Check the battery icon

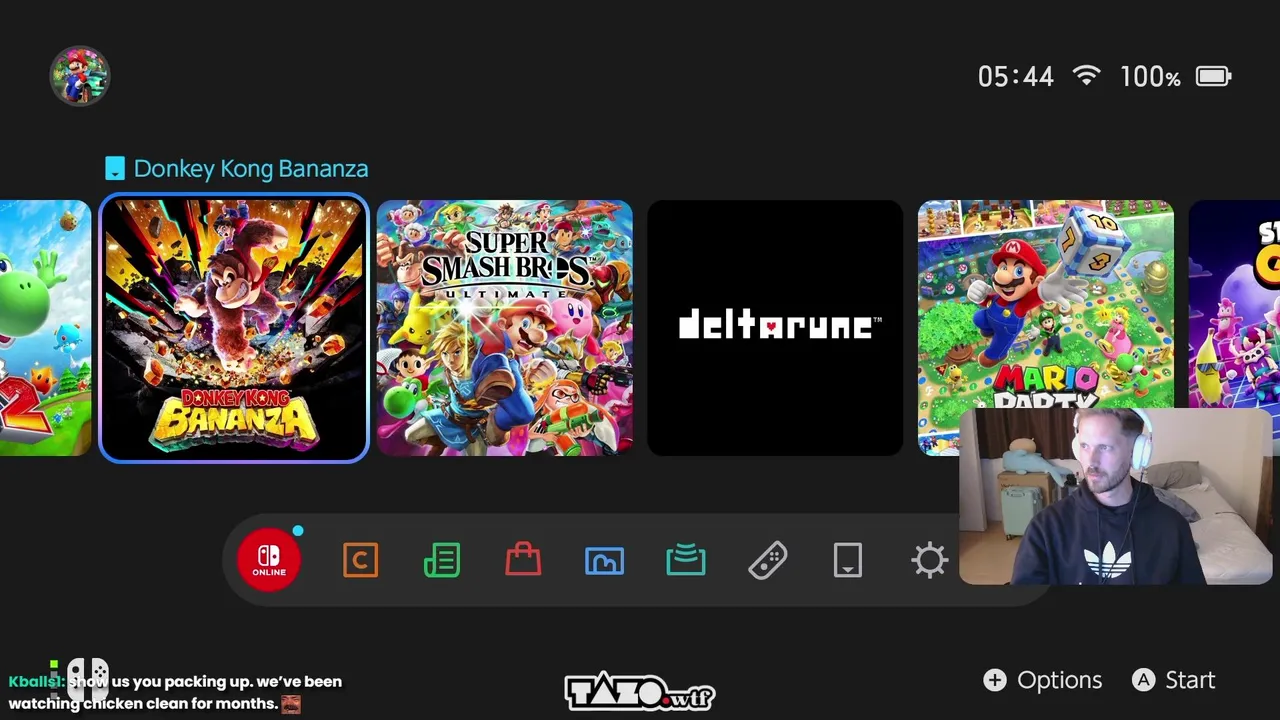pos(1213,76)
